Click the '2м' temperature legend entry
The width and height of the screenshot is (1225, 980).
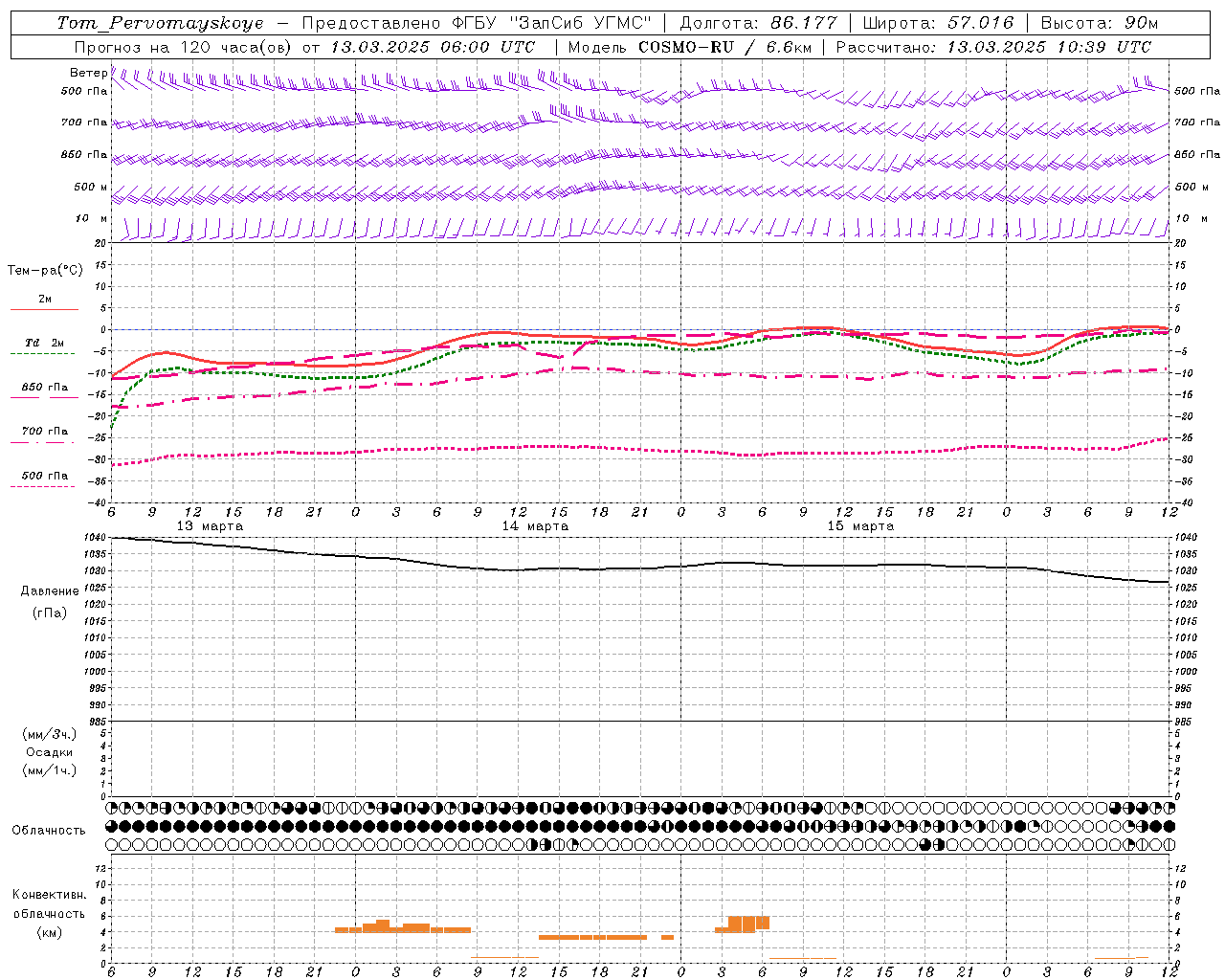point(45,299)
